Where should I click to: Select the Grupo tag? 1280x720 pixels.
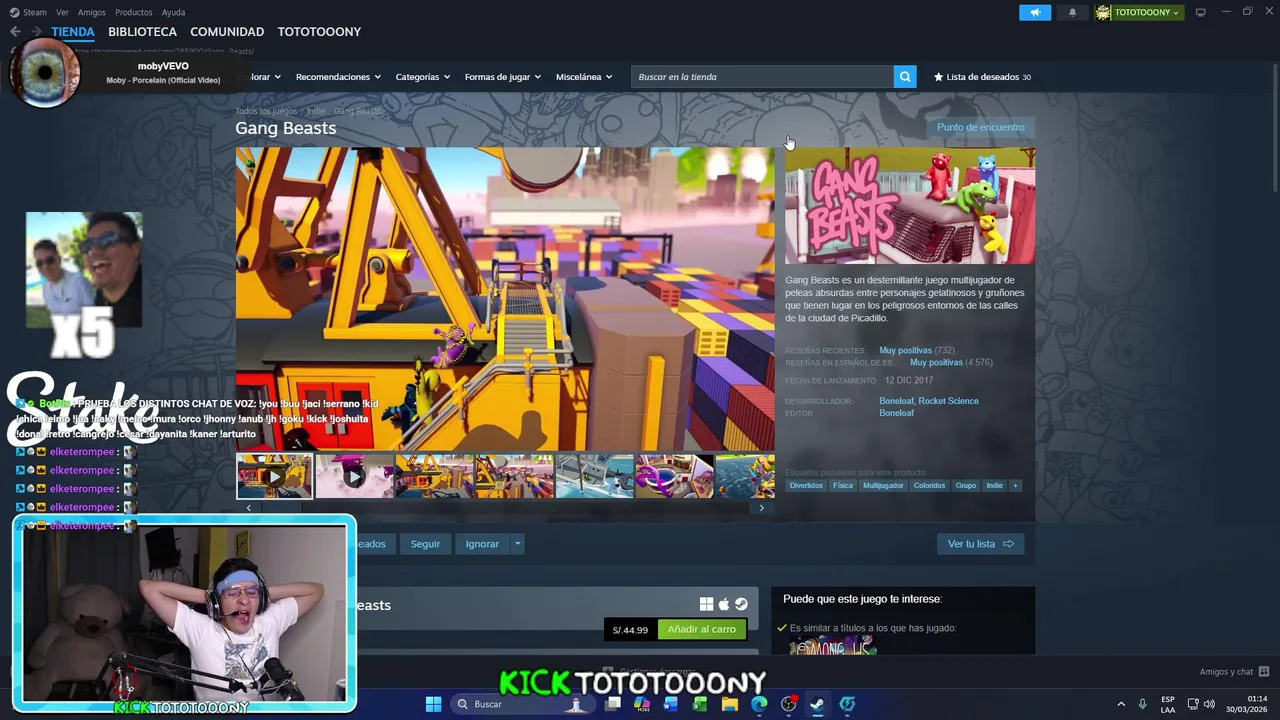click(966, 486)
